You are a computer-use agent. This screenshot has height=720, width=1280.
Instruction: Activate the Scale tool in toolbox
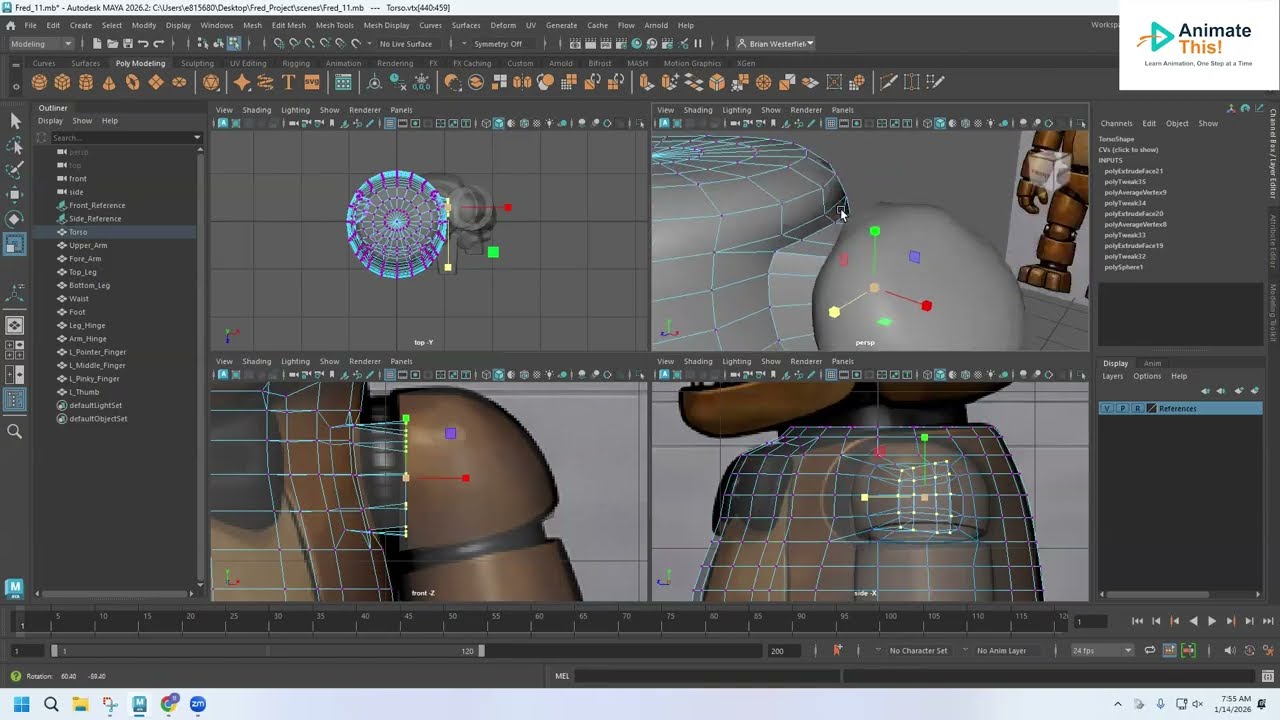point(15,243)
